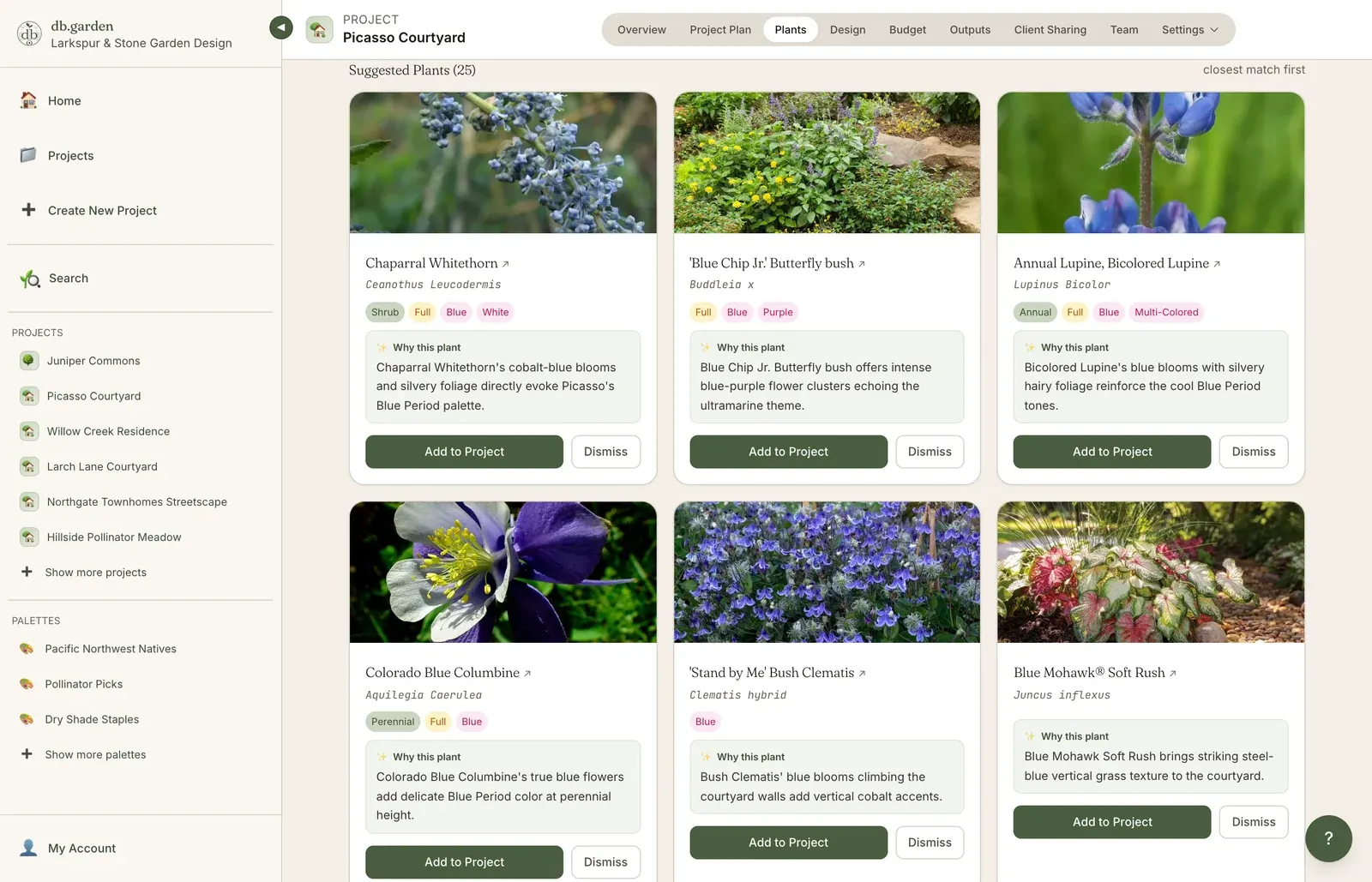The height and width of the screenshot is (882, 1372).
Task: Open the help question mark button
Action: point(1328,838)
